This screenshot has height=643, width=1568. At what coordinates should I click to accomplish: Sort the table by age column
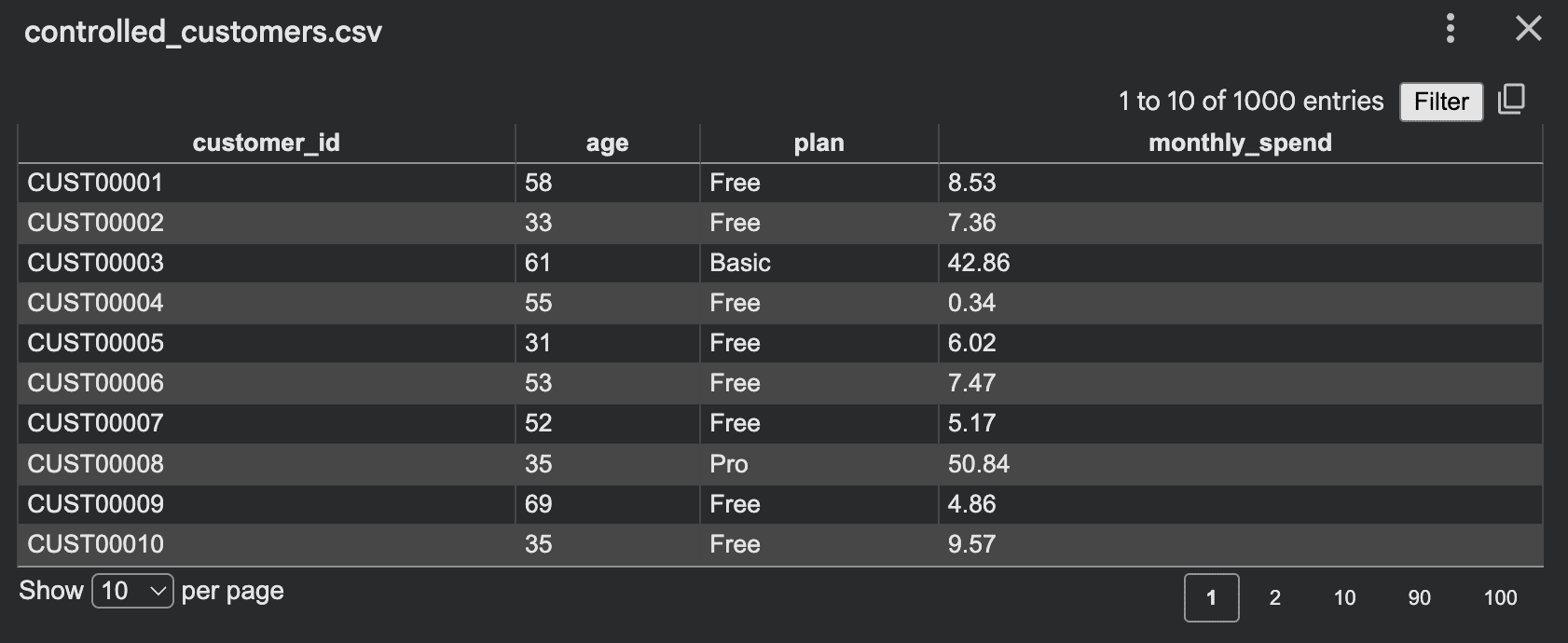(x=606, y=142)
